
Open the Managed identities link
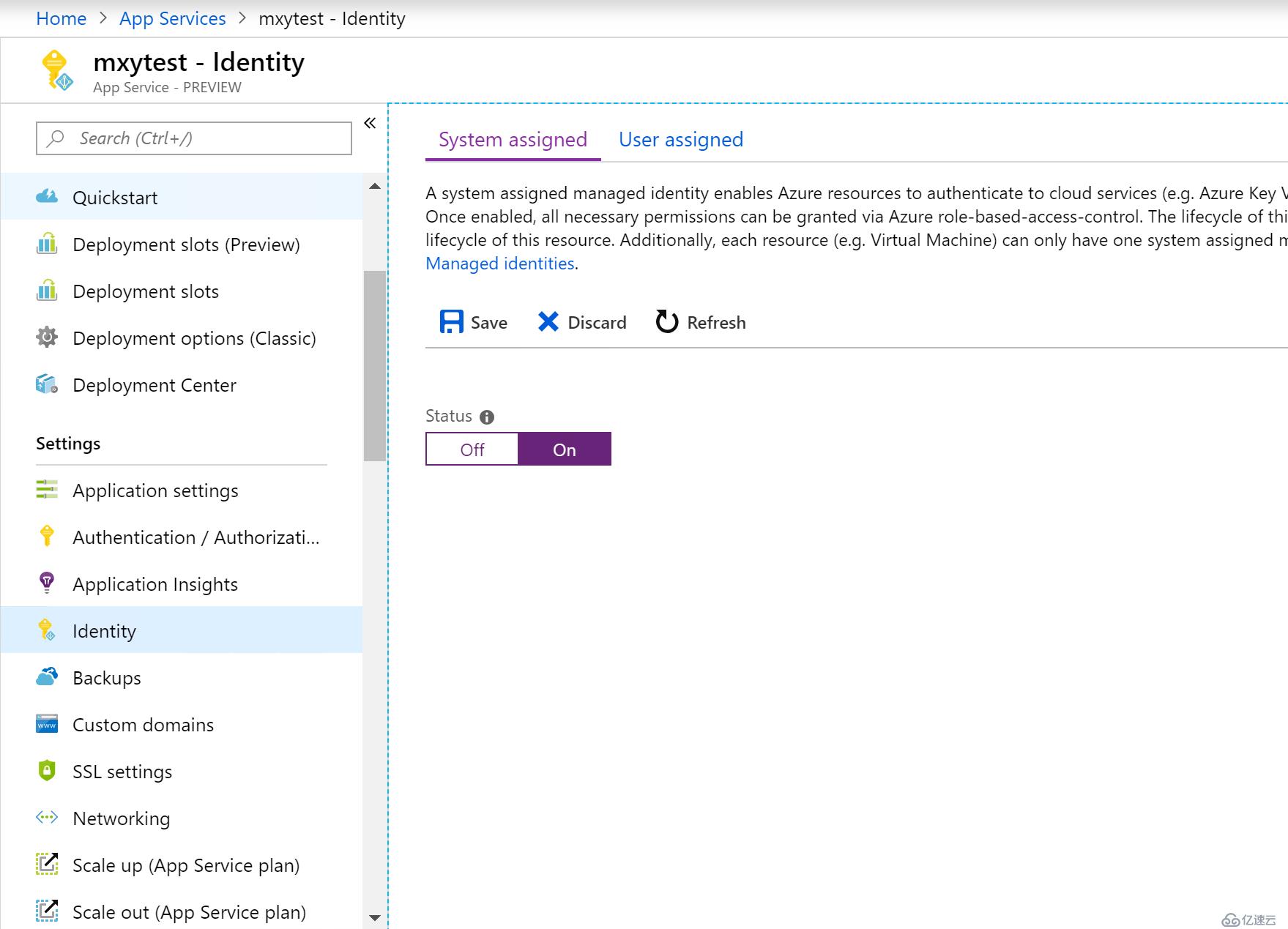(x=500, y=264)
